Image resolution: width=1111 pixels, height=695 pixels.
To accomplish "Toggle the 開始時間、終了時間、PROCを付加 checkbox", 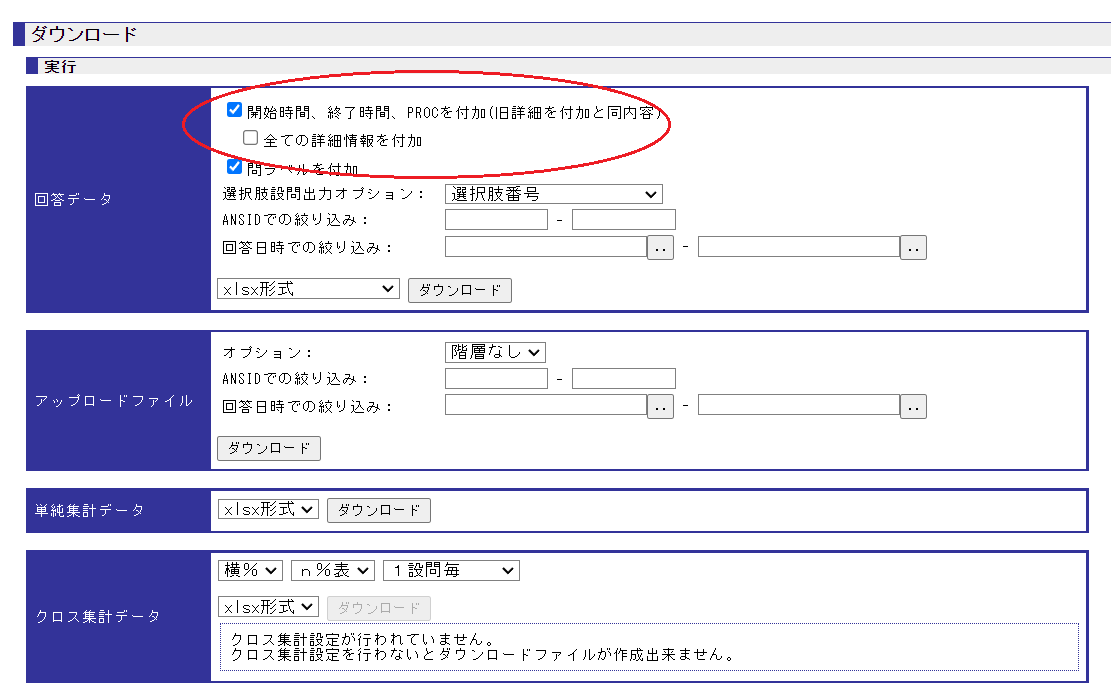I will [x=235, y=110].
